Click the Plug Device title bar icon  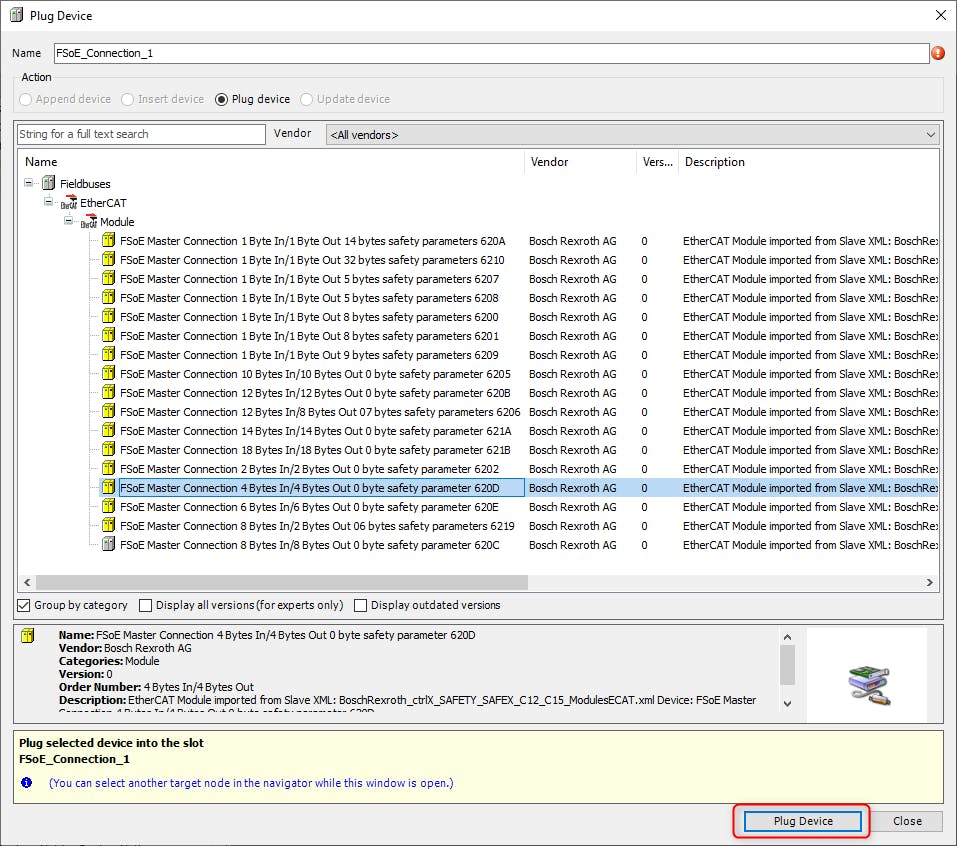(x=16, y=15)
